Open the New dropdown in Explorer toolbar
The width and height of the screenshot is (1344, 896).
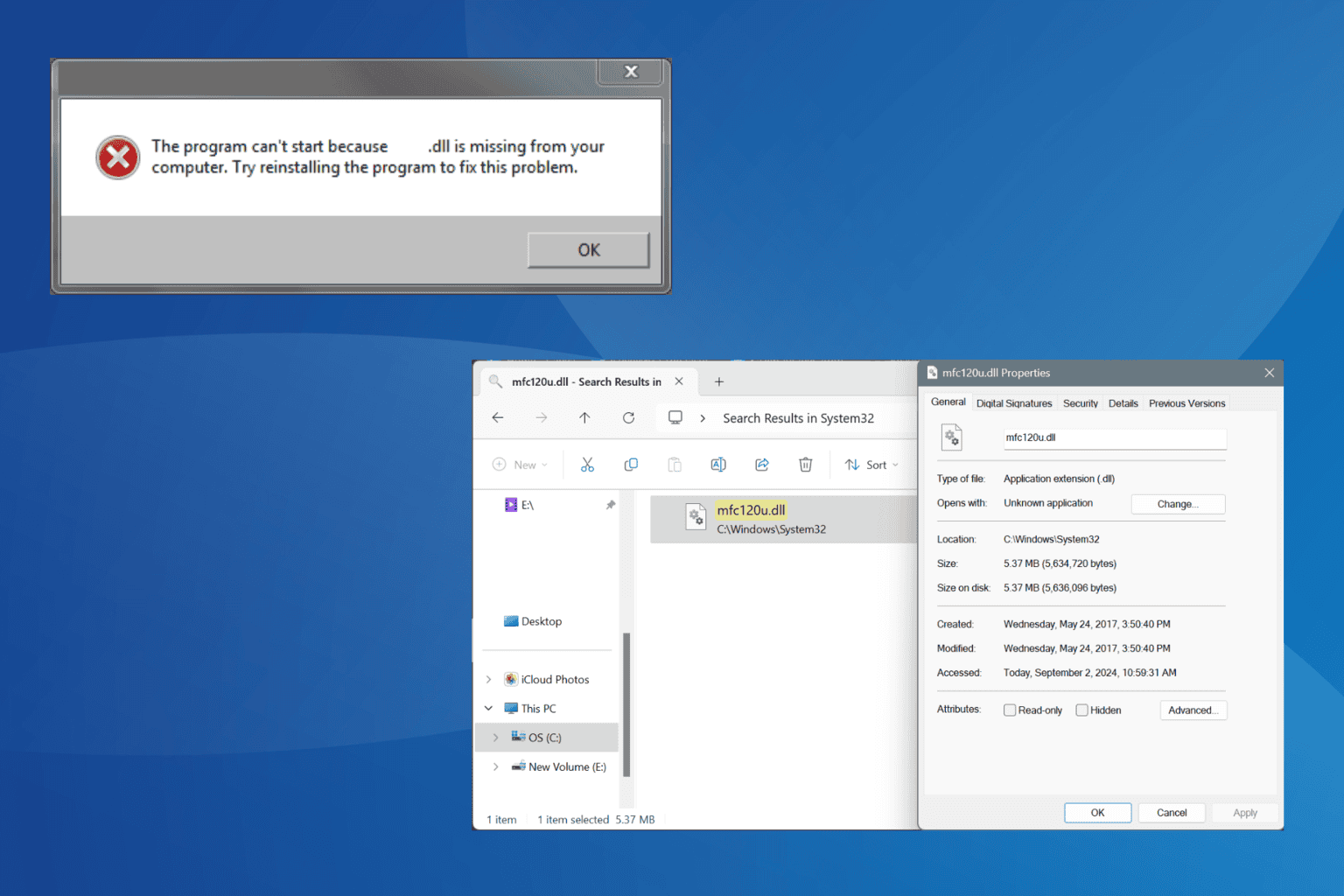(520, 465)
